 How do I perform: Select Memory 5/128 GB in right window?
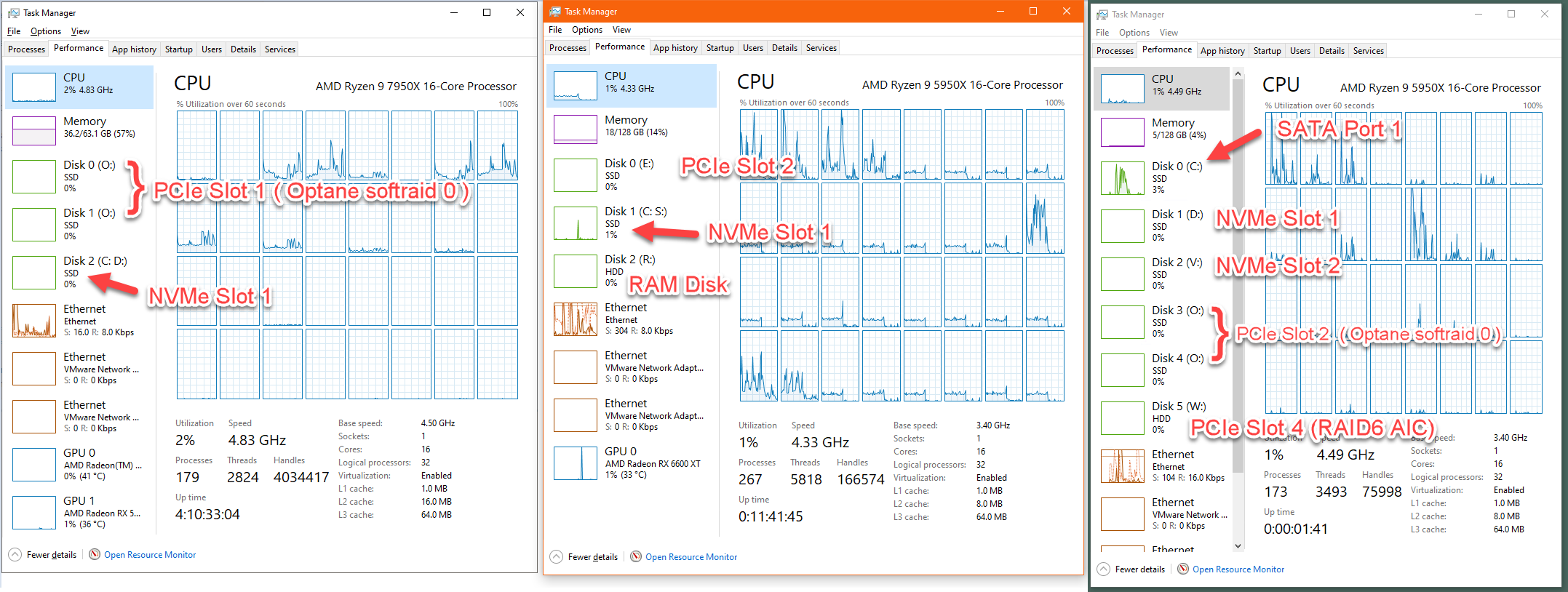(1161, 132)
